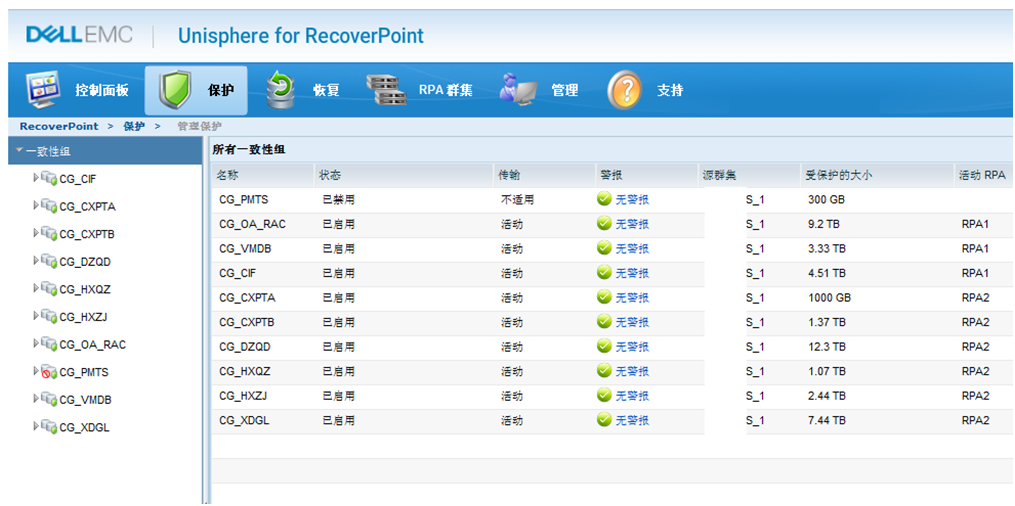The width and height of the screenshot is (1015, 506).
Task: Open the 支持 question mark icon
Action: tap(625, 90)
